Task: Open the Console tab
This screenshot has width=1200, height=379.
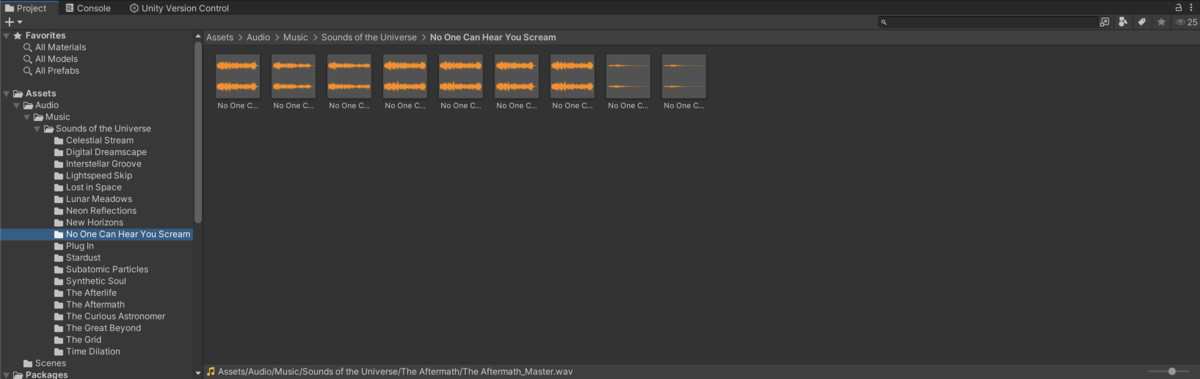Action: point(88,7)
